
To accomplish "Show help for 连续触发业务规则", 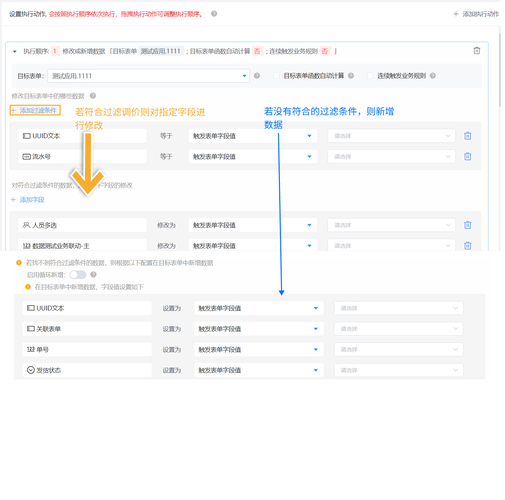I will point(433,76).
